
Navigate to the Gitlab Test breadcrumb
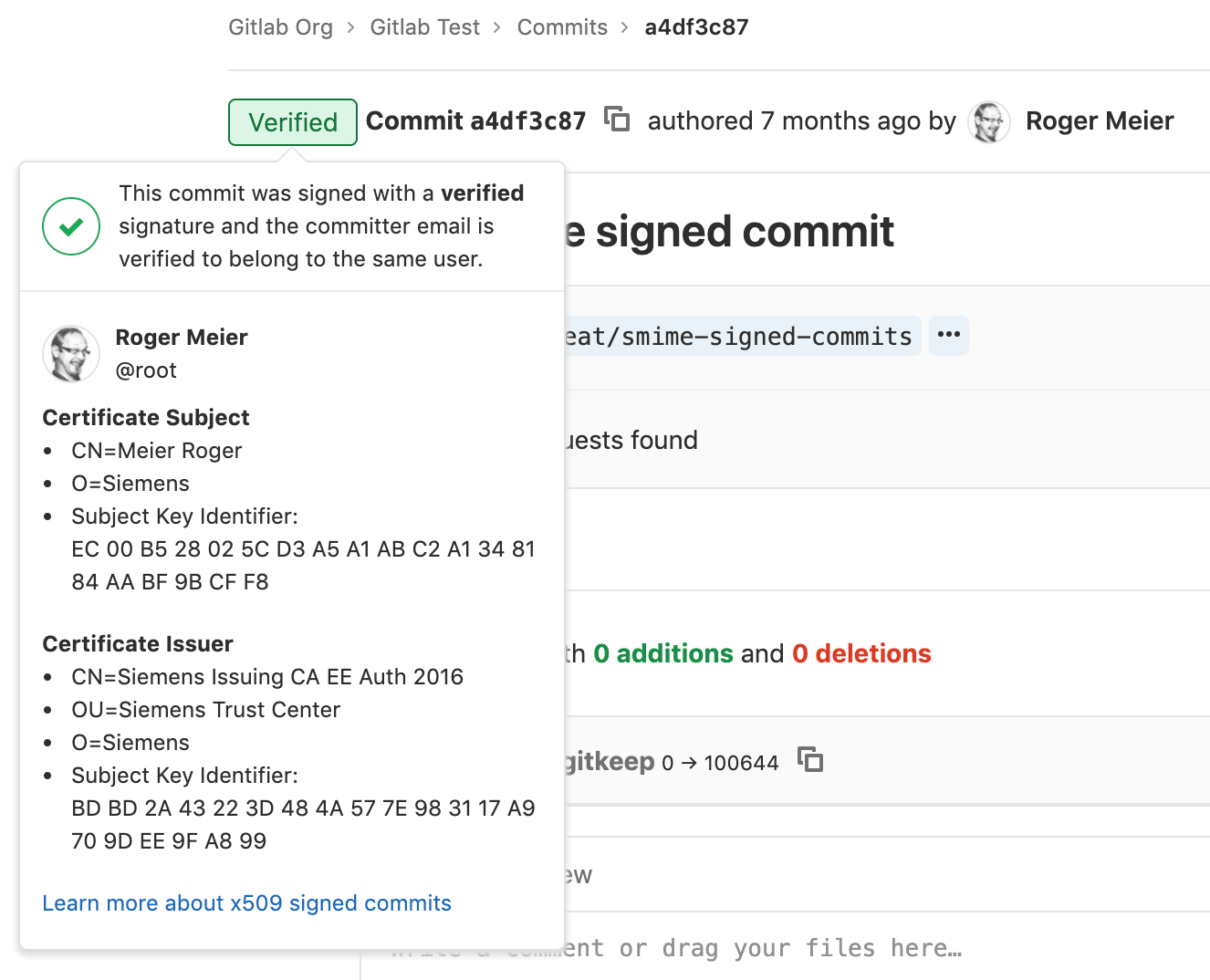424,26
